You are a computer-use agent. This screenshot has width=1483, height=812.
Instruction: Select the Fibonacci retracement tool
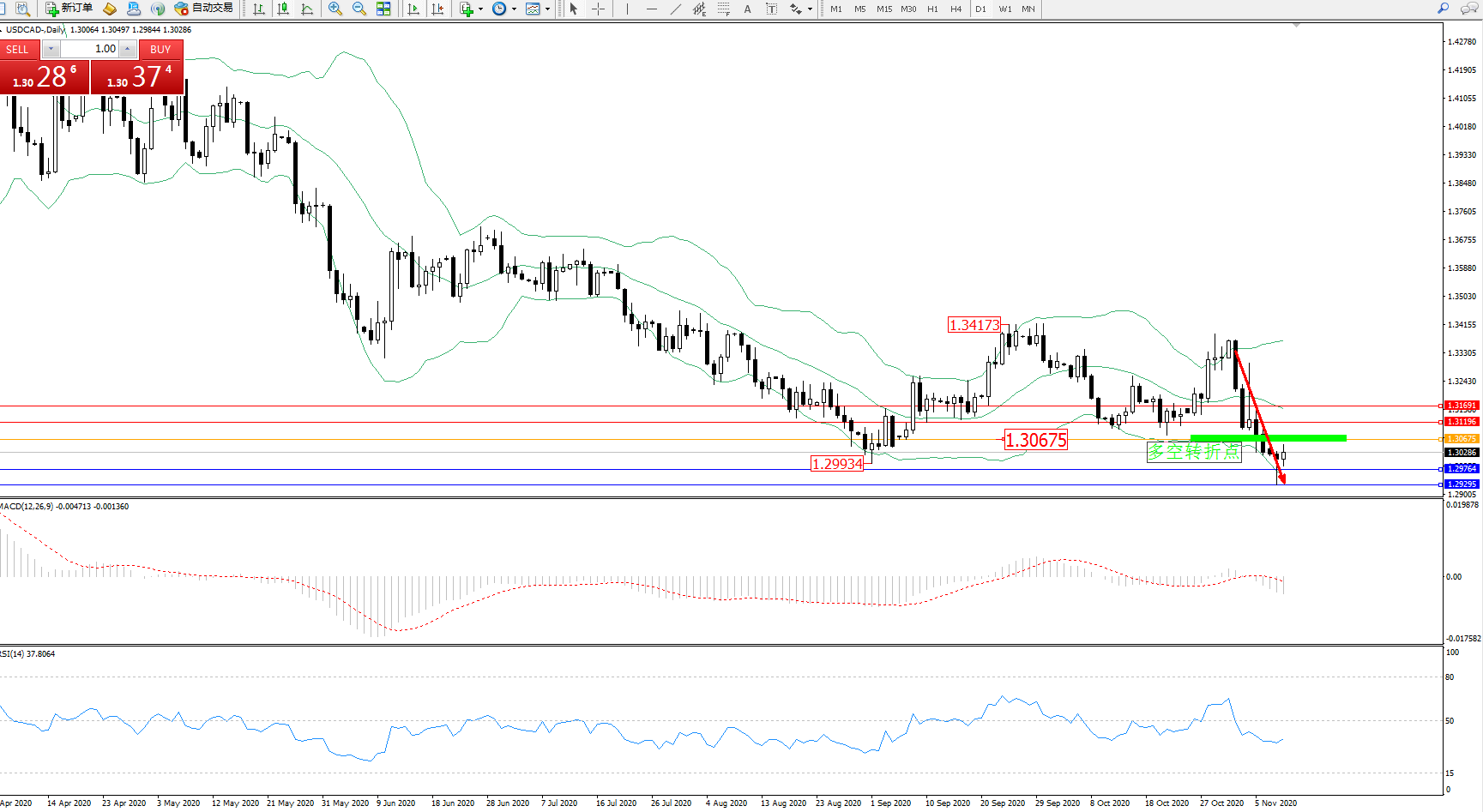[724, 9]
